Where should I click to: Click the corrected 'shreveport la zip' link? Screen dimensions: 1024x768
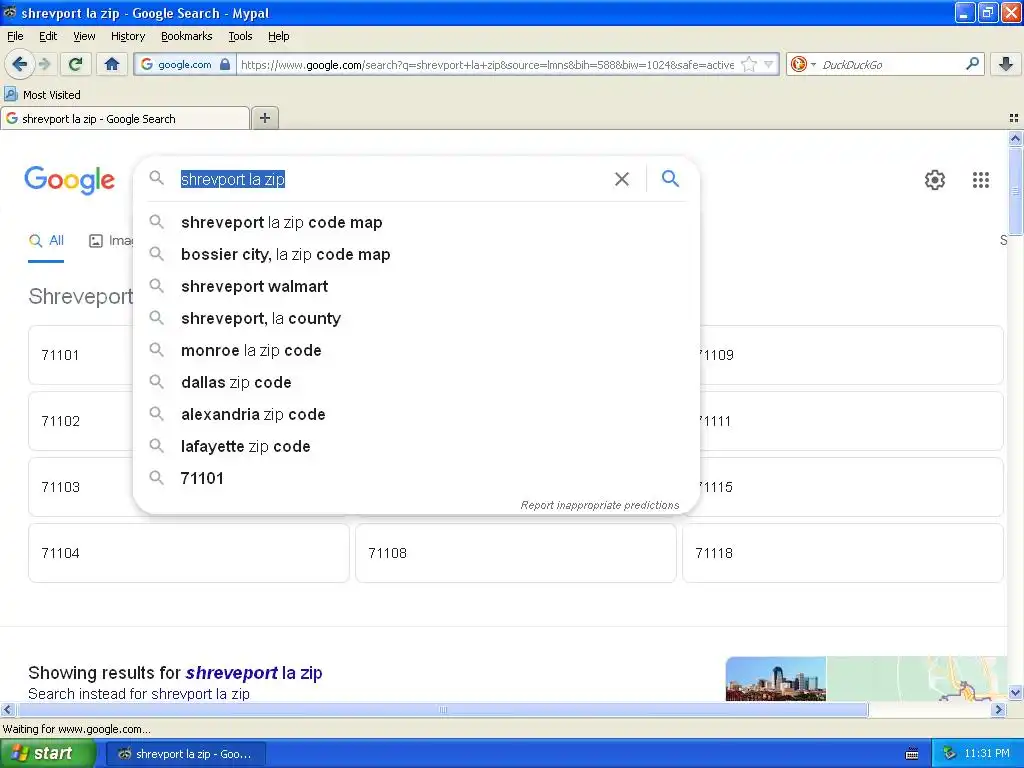[254, 673]
